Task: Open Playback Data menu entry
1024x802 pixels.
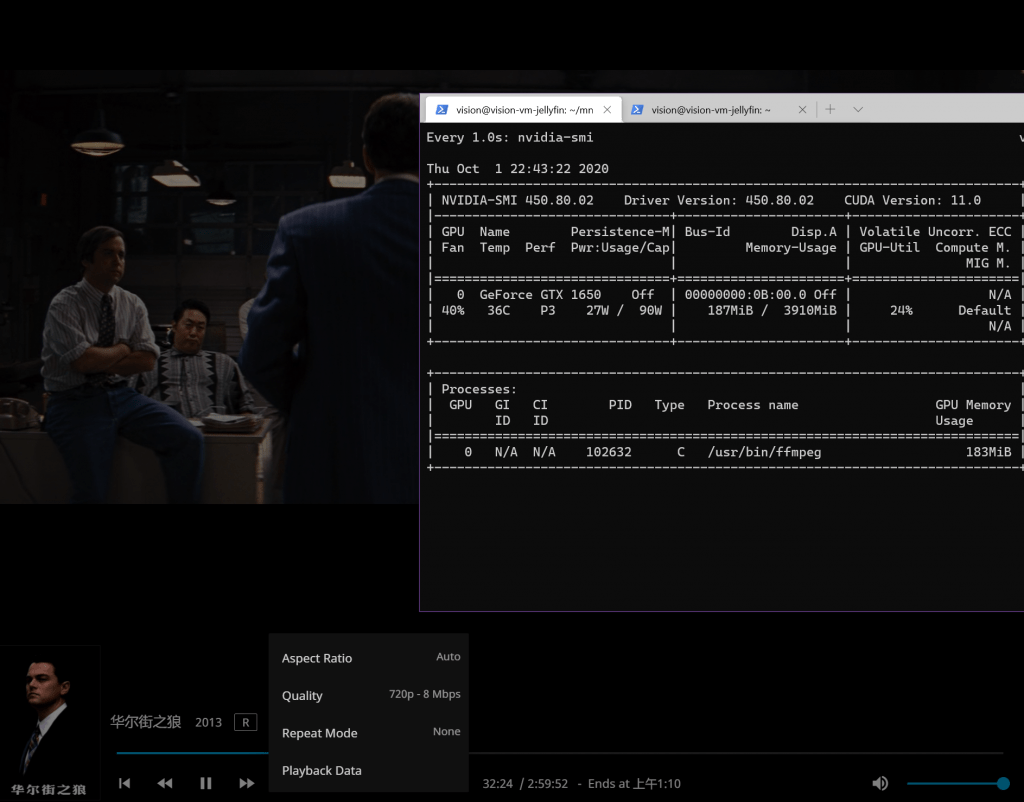Action: (x=370, y=770)
